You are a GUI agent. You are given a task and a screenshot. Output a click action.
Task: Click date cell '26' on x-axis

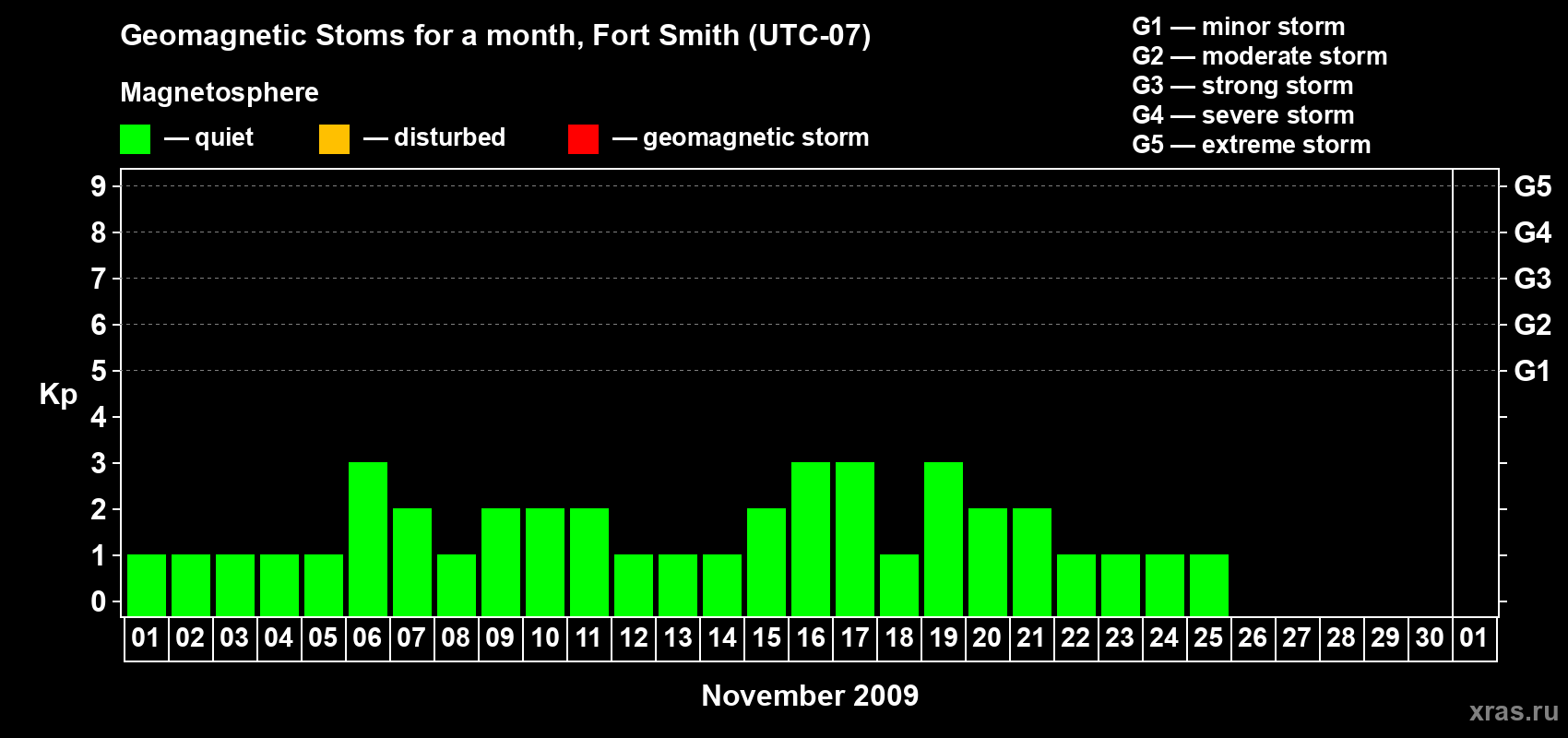tap(1253, 638)
